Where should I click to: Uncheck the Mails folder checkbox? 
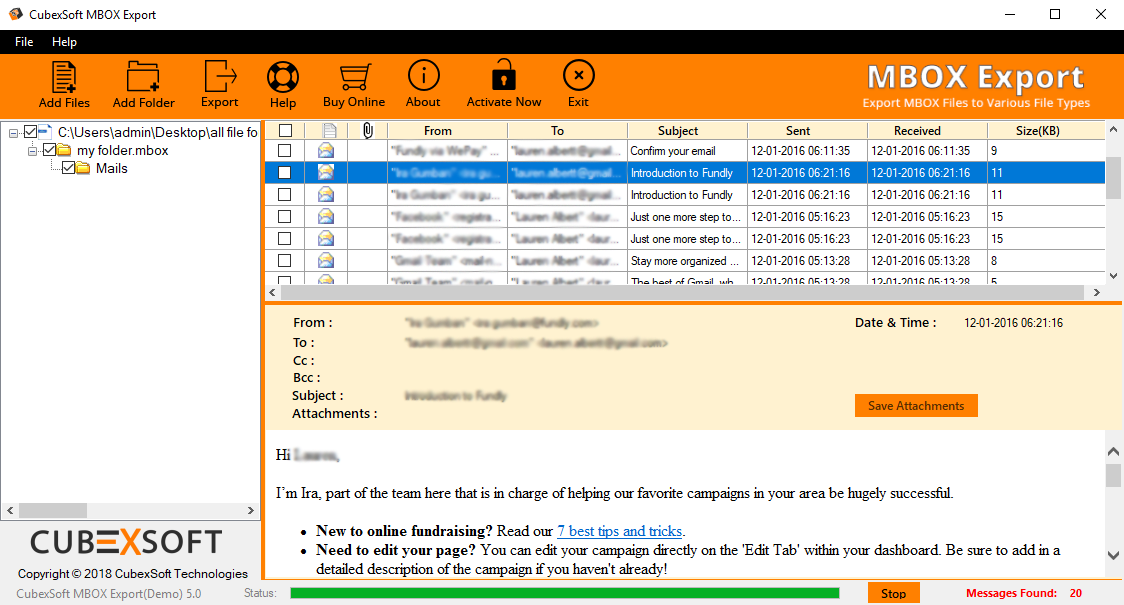point(68,168)
